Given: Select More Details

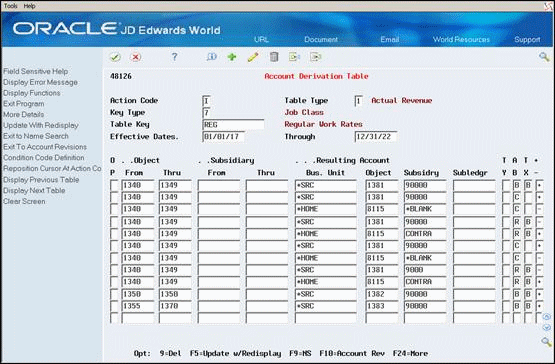Looking at the screenshot, I should point(24,114).
